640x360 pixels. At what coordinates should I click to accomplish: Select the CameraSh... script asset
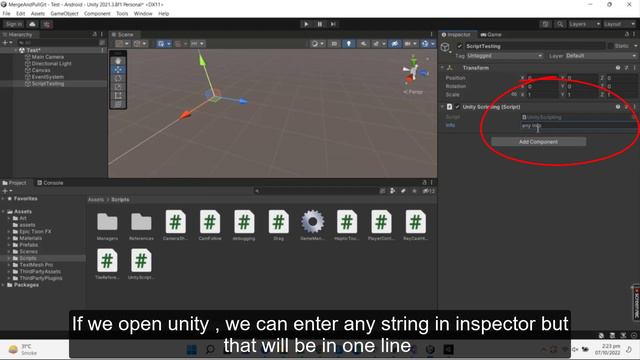(176, 225)
